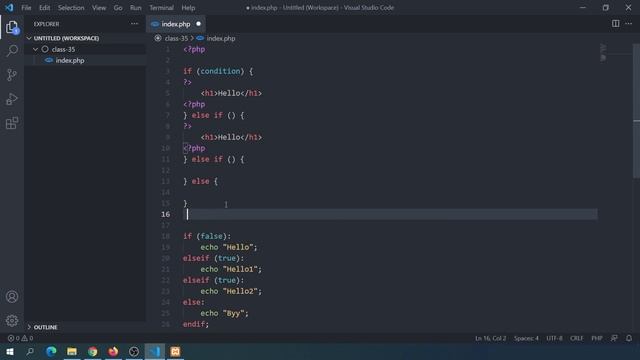Click index.php in the breadcrumb

tap(221, 38)
